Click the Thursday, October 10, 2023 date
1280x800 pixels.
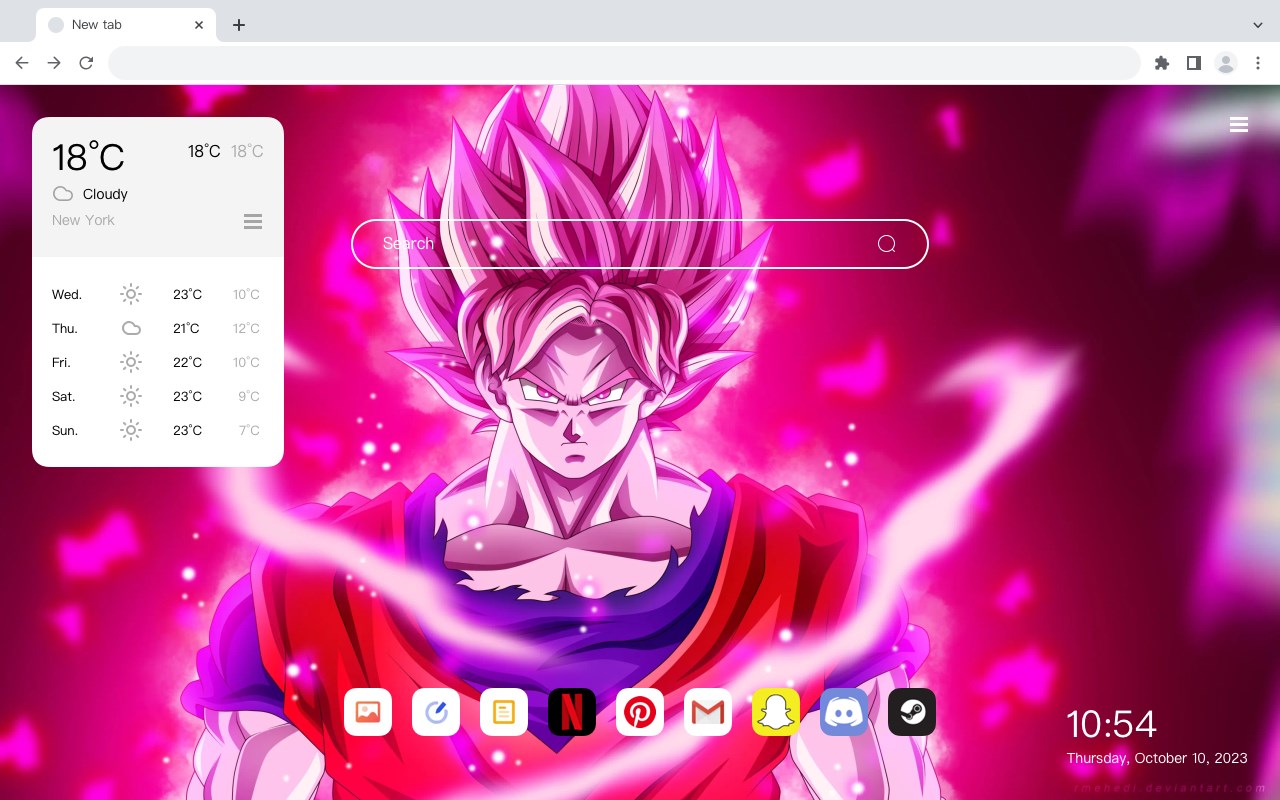pos(1157,758)
